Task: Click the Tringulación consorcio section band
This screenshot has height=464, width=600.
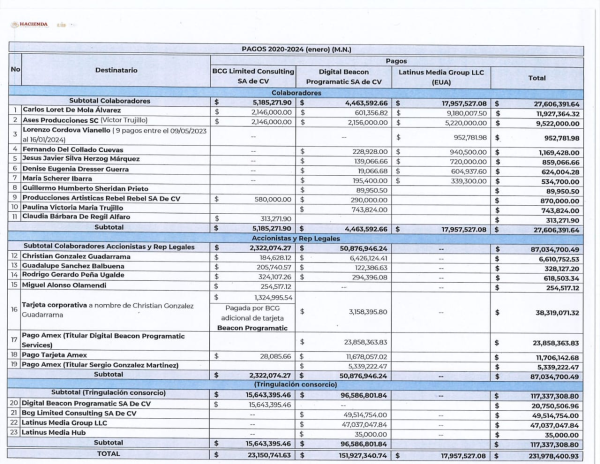Action: tap(295, 384)
